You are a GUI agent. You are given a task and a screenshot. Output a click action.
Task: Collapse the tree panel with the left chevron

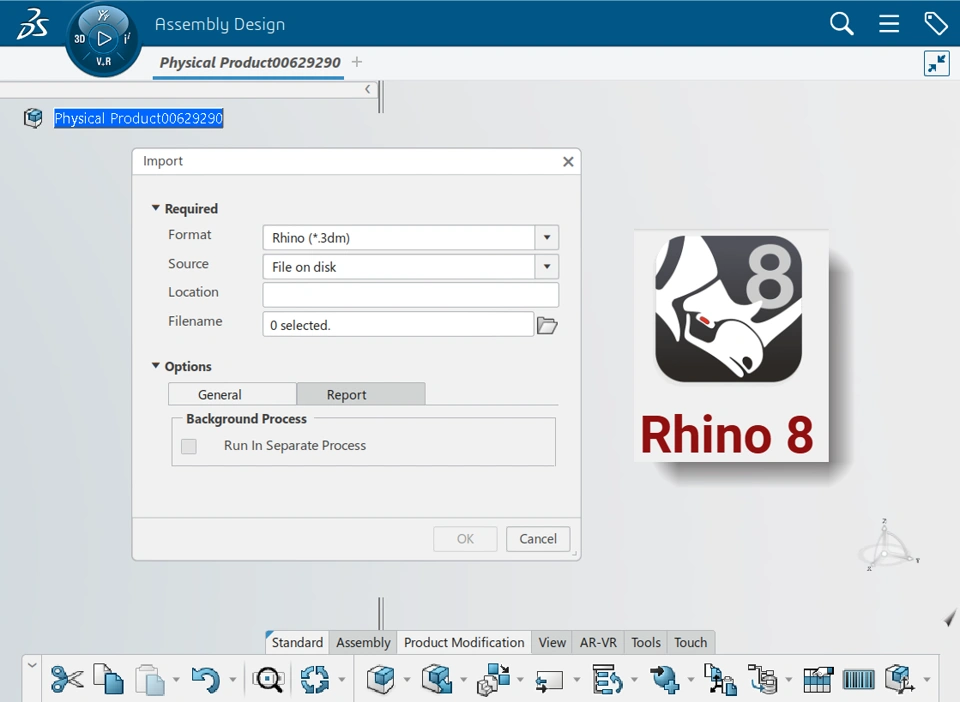click(x=367, y=89)
